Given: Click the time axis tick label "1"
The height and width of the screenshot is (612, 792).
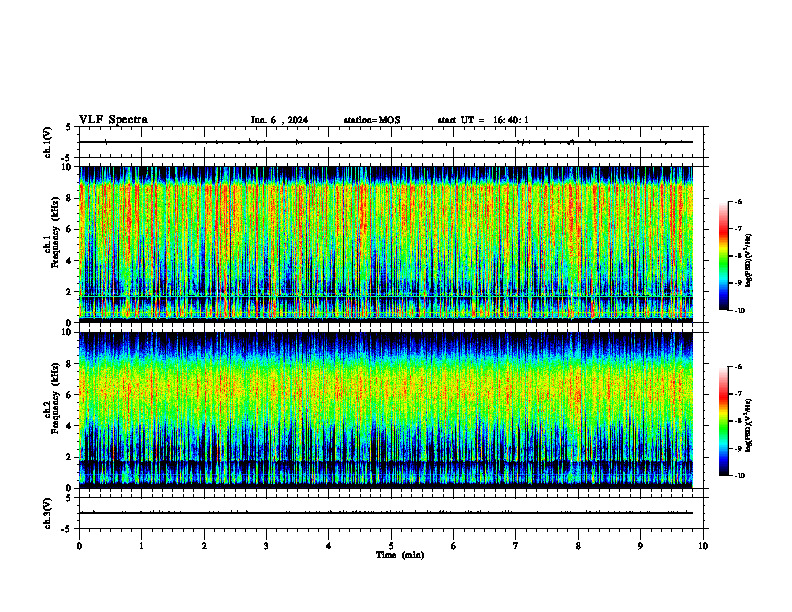Looking at the screenshot, I should pyautogui.click(x=141, y=546).
